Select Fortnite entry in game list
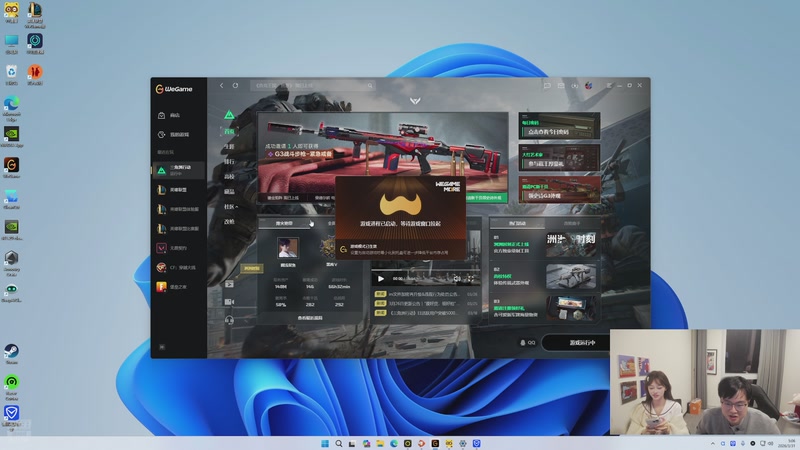This screenshot has width=800, height=450. [179, 287]
